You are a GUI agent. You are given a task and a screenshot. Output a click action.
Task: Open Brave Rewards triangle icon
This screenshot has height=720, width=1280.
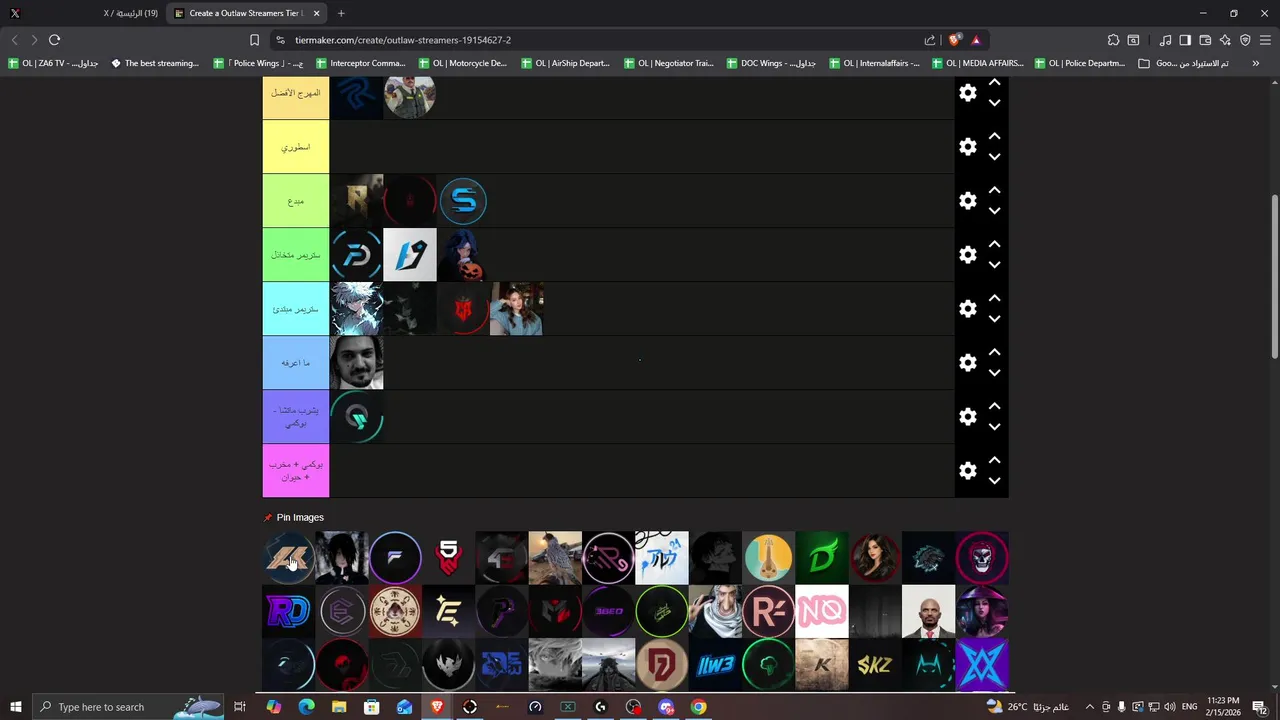pyautogui.click(x=976, y=40)
